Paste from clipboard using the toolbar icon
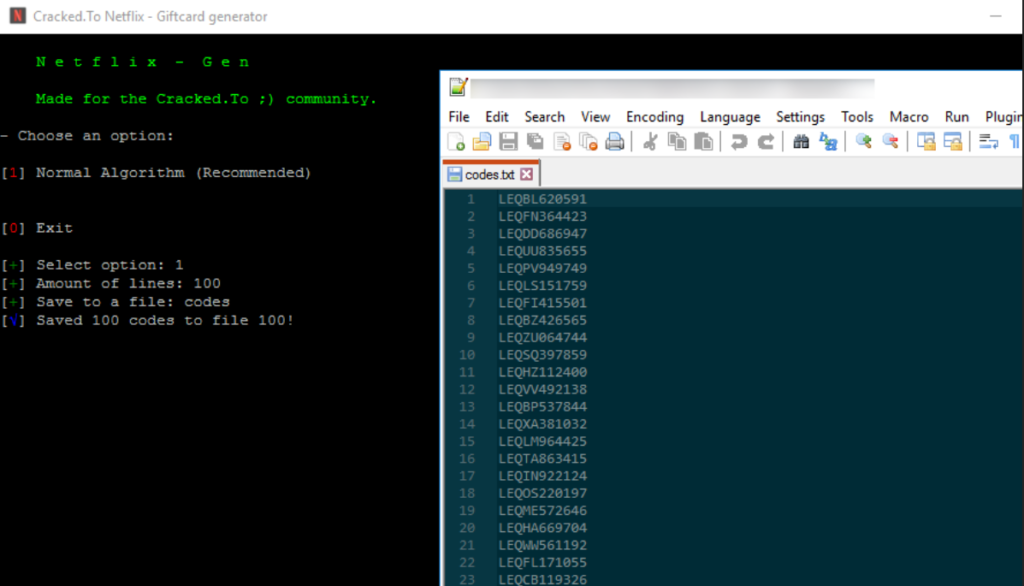Image resolution: width=1024 pixels, height=586 pixels. coord(703,141)
